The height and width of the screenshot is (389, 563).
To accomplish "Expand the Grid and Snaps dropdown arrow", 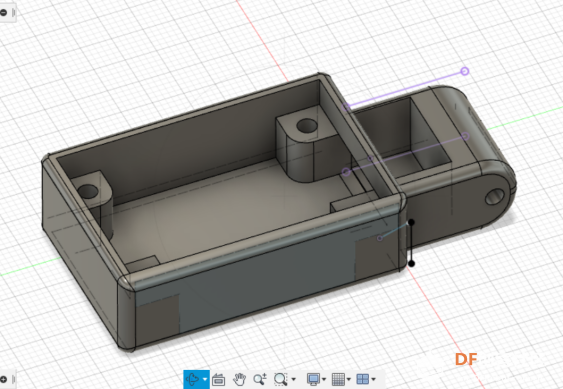I will click(349, 379).
